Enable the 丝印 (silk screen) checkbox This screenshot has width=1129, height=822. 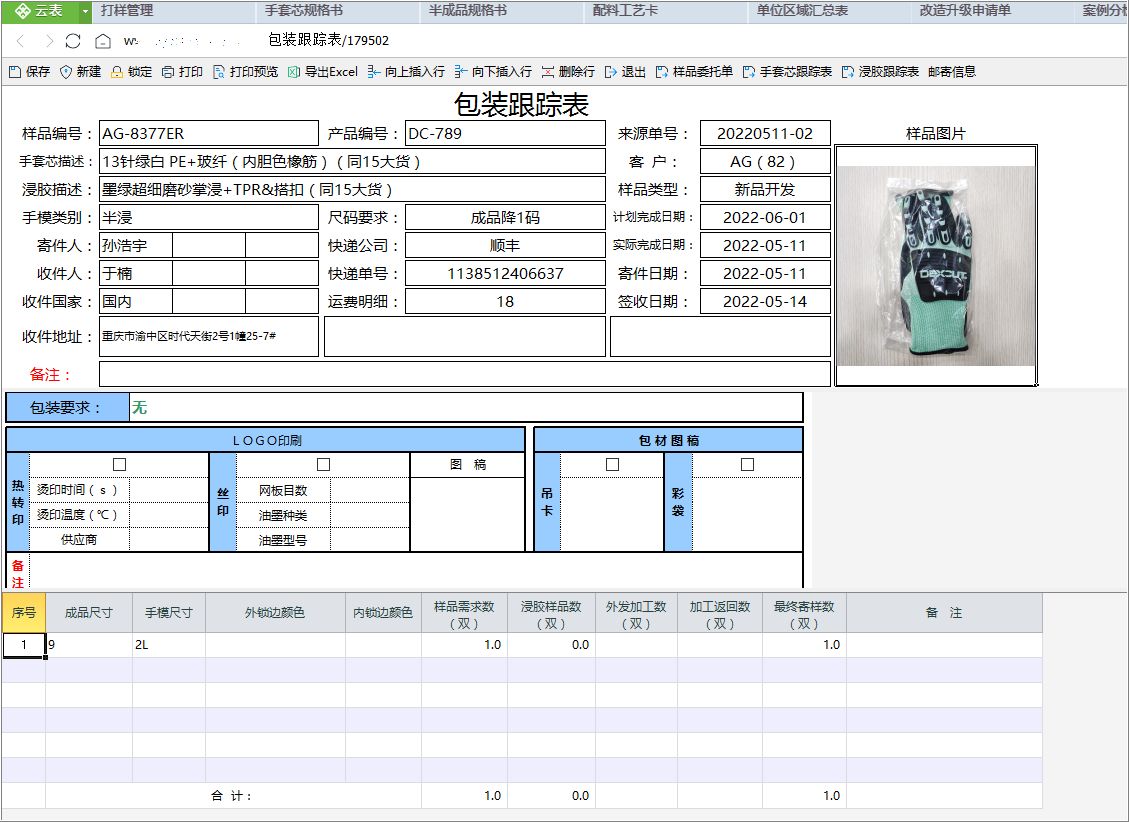(323, 465)
